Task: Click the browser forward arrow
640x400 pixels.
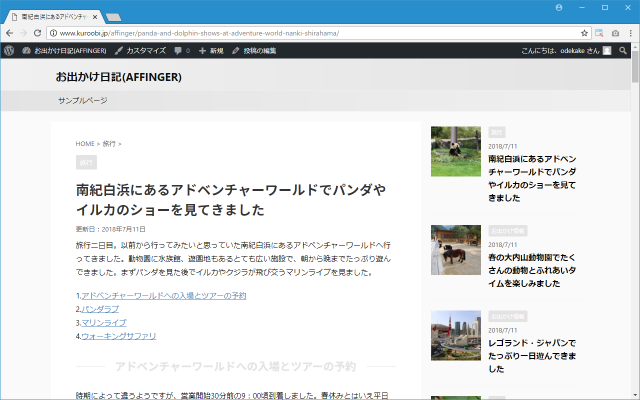Action: click(23, 33)
